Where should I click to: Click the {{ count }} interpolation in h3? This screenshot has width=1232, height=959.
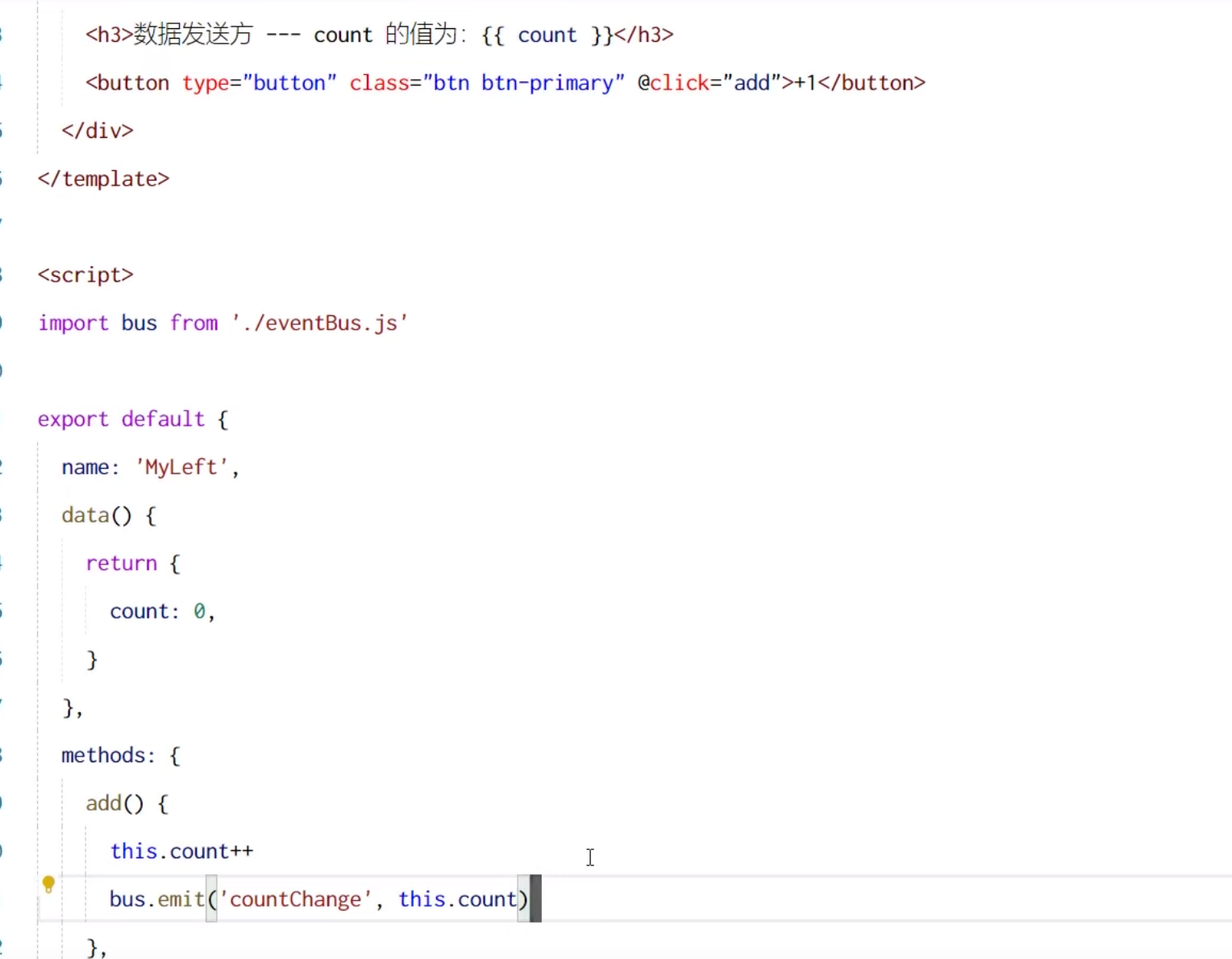(547, 35)
